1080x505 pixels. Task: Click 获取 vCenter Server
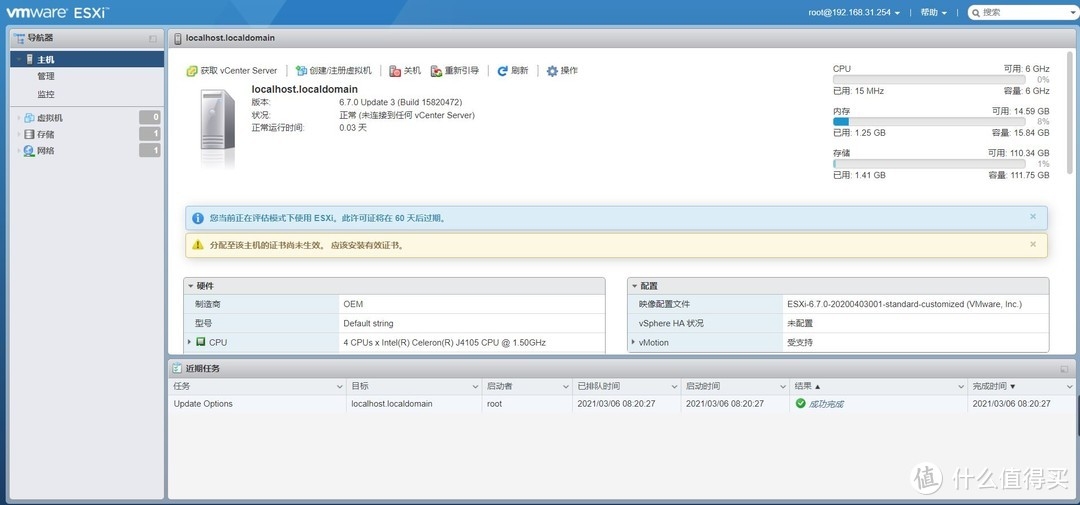pyautogui.click(x=232, y=71)
